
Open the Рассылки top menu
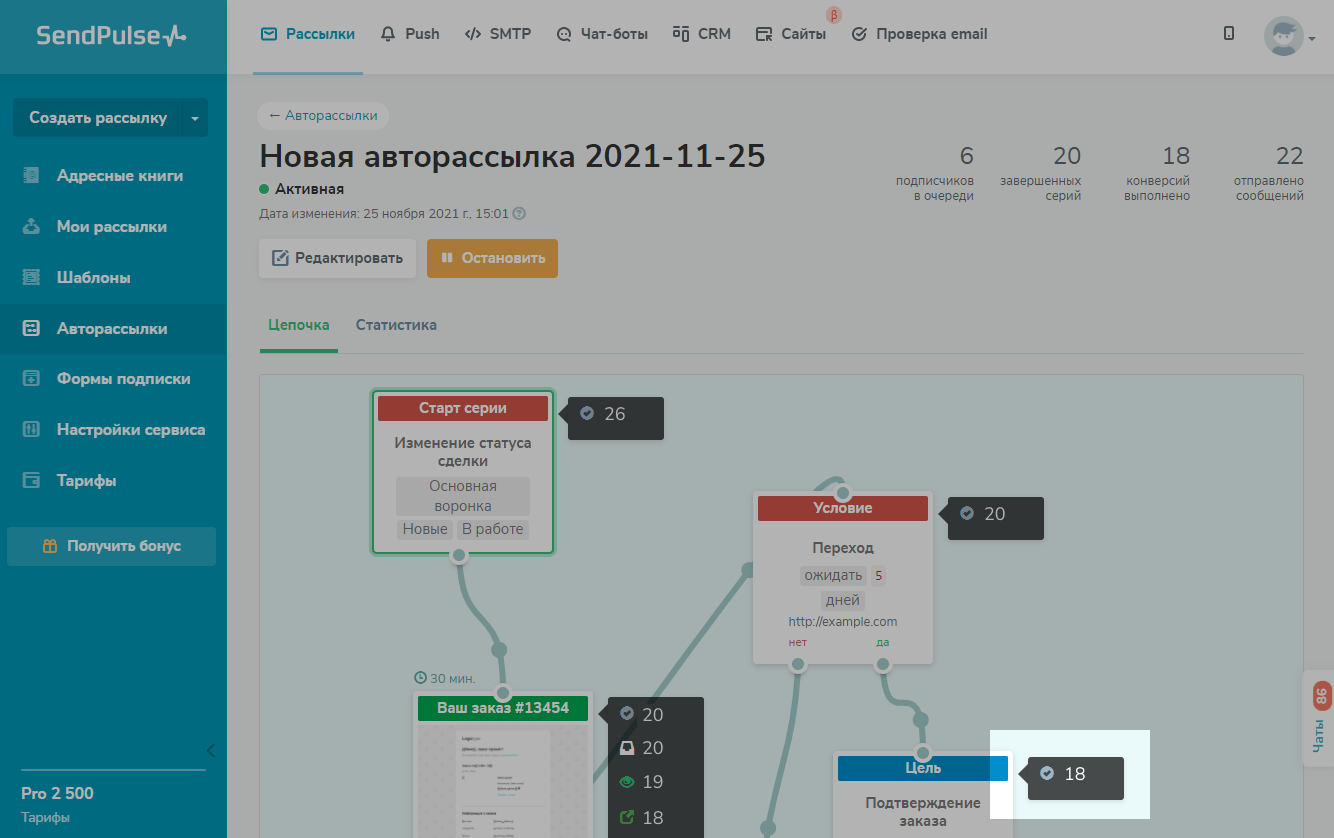pos(308,34)
